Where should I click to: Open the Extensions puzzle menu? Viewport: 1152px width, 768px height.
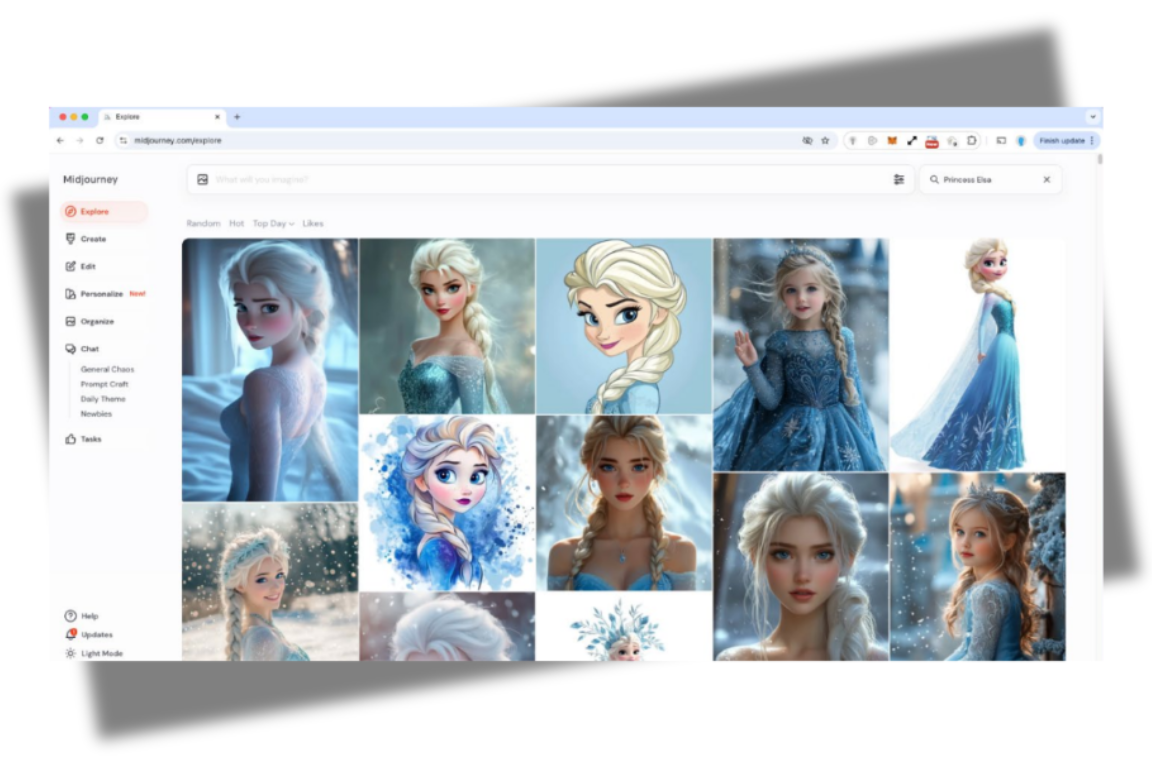tap(971, 140)
